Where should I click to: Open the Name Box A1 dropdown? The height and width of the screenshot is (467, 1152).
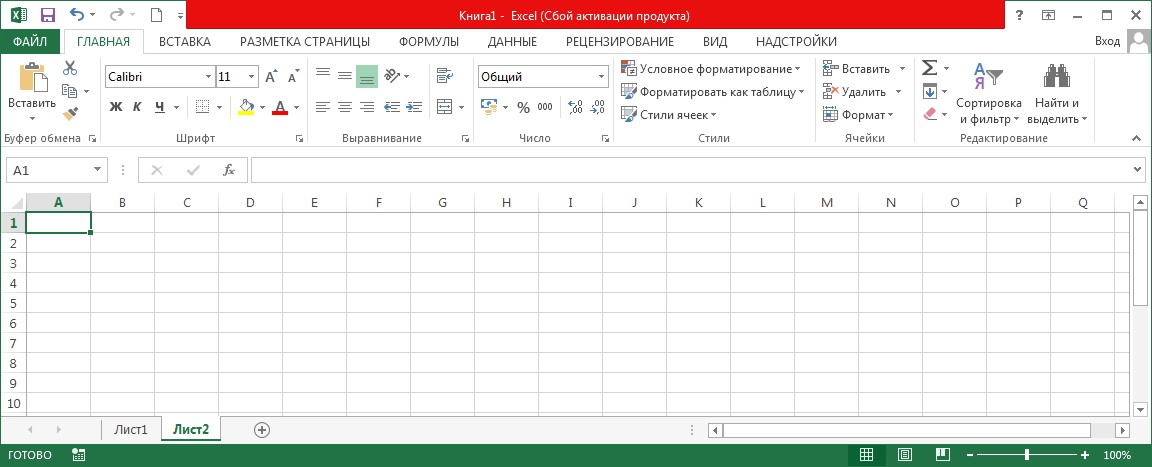point(98,170)
